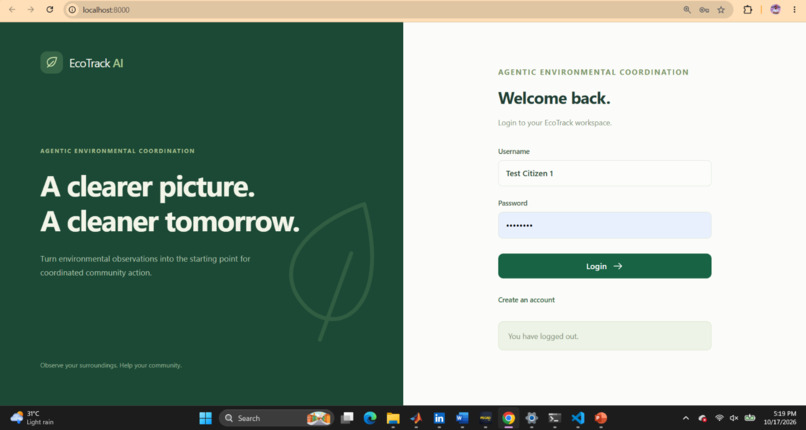Viewport: 806px width, 430px height.
Task: Open the terminal app from the taskbar
Action: (554, 418)
